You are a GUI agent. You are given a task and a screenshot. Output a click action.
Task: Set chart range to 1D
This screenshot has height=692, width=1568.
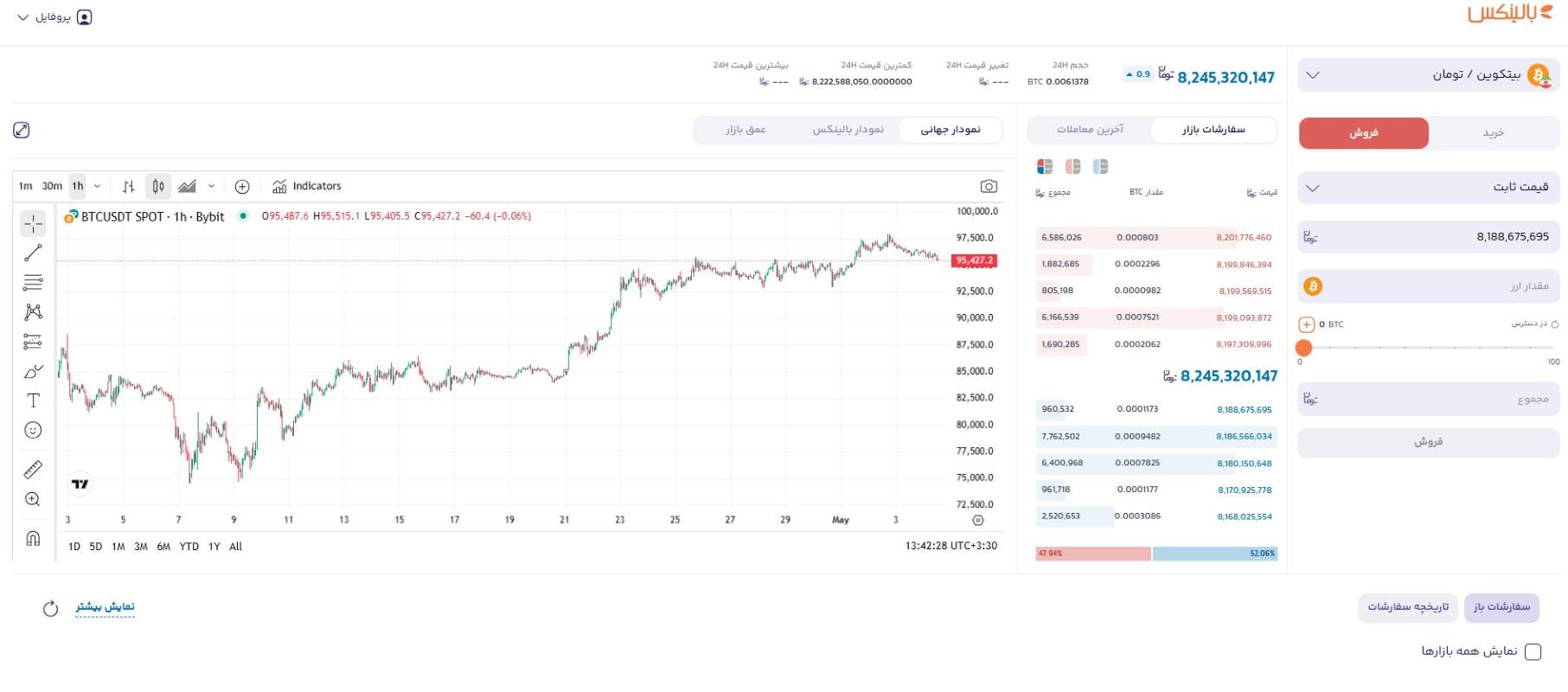point(74,547)
